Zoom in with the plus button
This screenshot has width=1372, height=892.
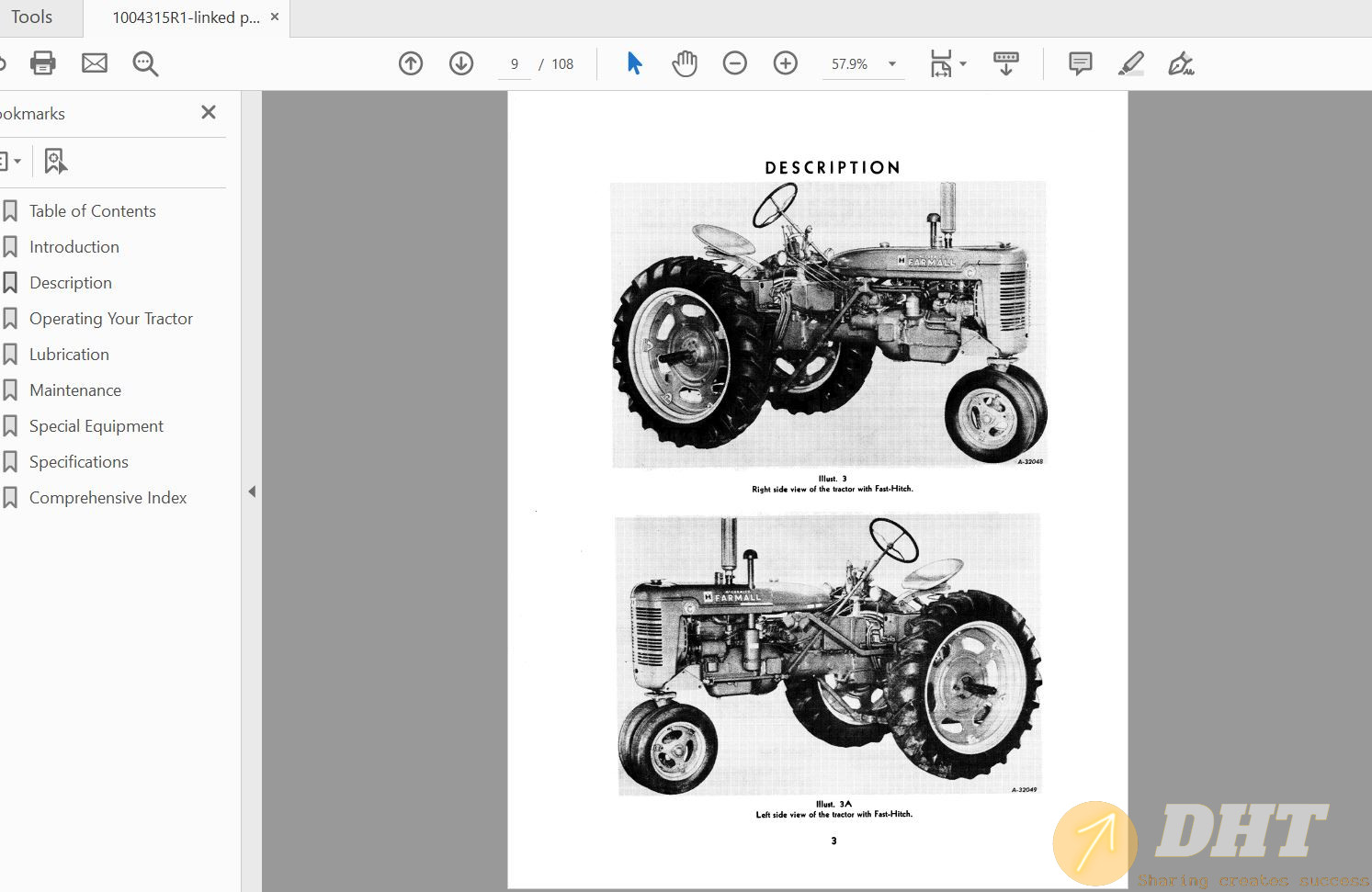coord(786,63)
